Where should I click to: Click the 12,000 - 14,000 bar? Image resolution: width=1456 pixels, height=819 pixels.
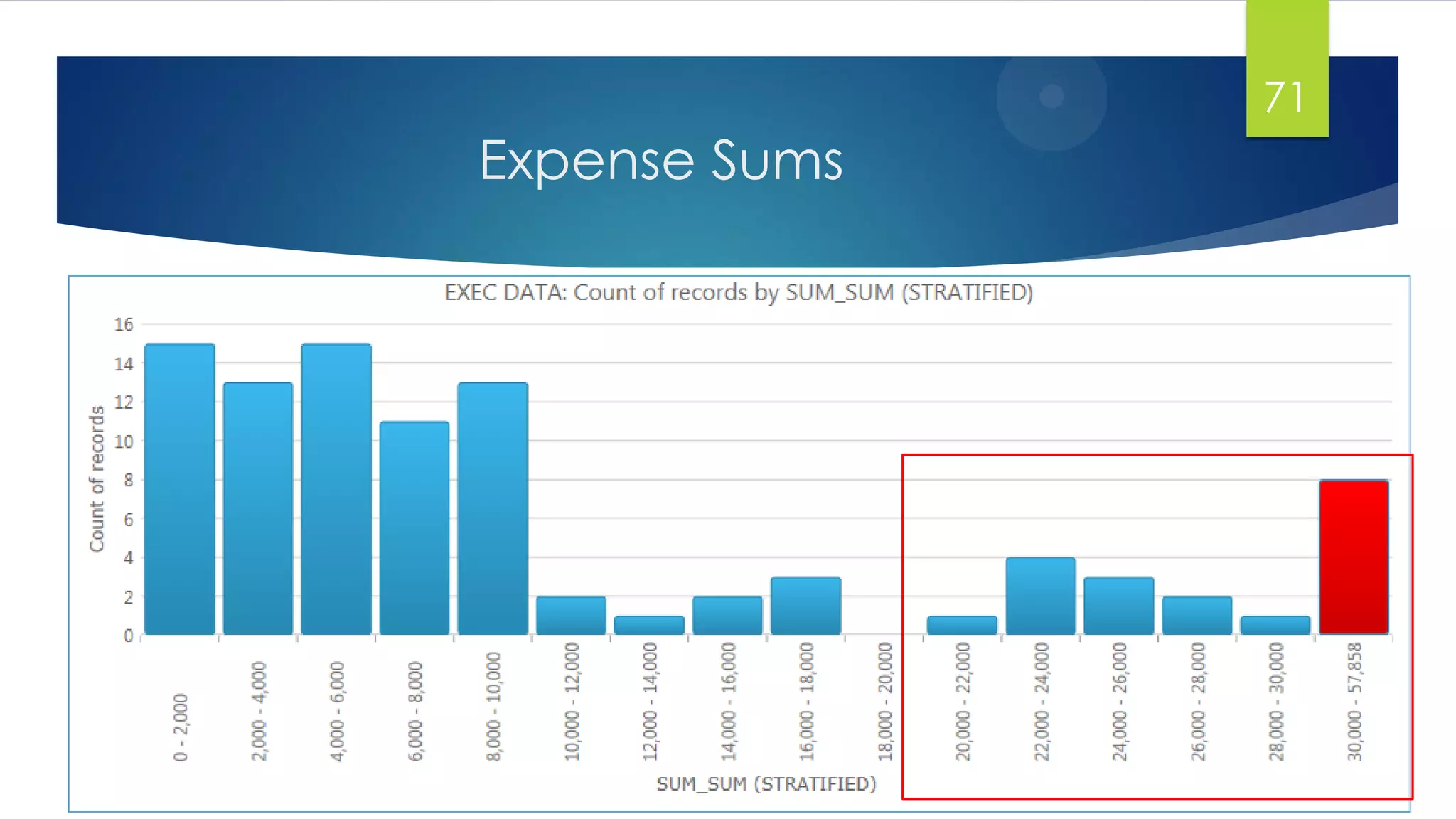coord(649,626)
